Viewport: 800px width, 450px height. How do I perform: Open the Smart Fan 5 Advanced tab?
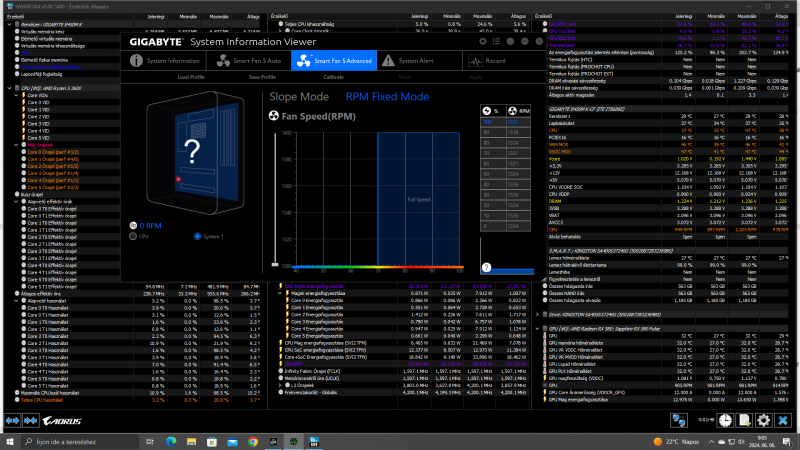[x=334, y=61]
